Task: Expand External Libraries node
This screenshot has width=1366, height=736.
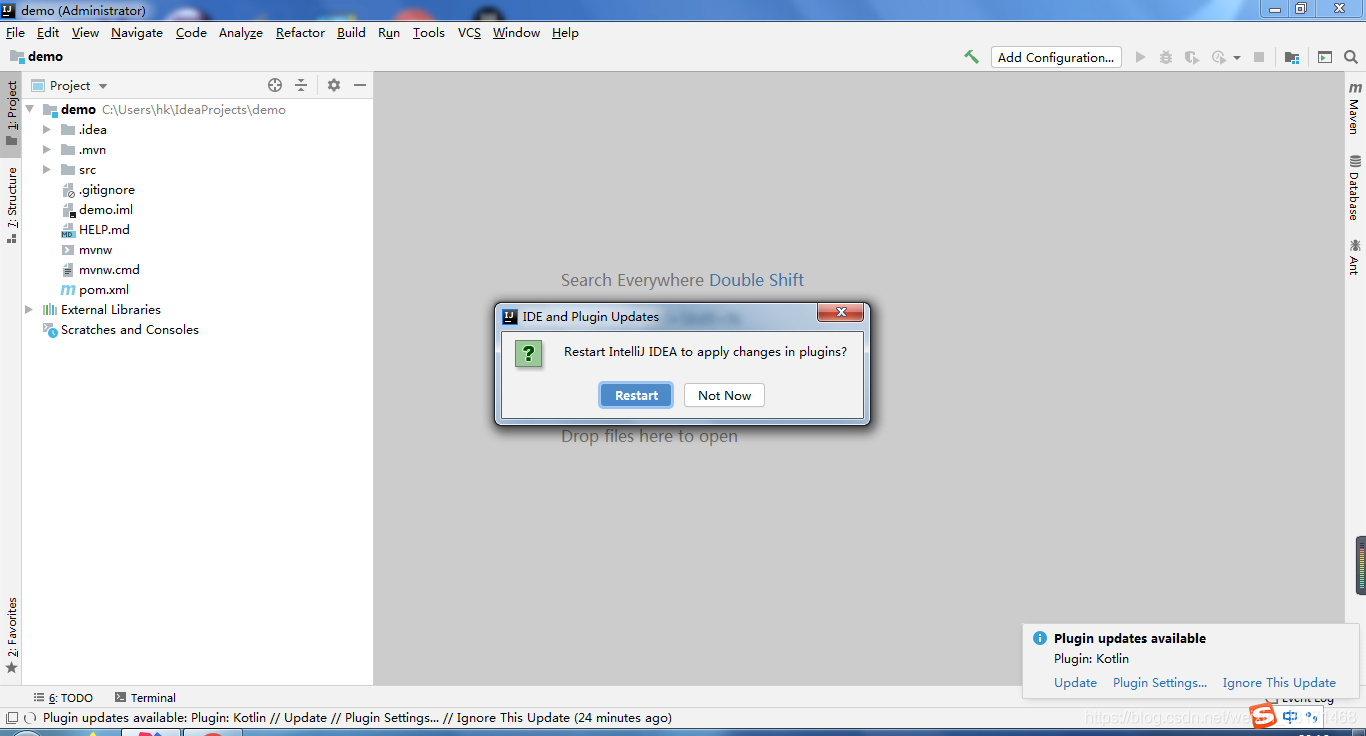Action: pyautogui.click(x=29, y=309)
